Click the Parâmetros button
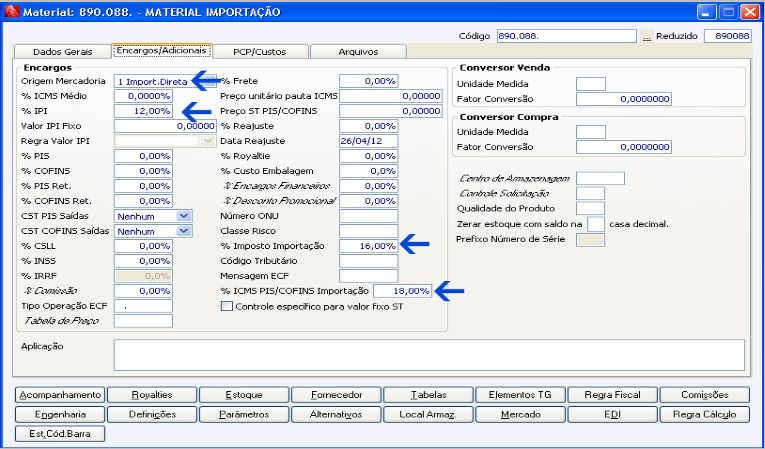Screen dimensions: 765x449 point(244,414)
